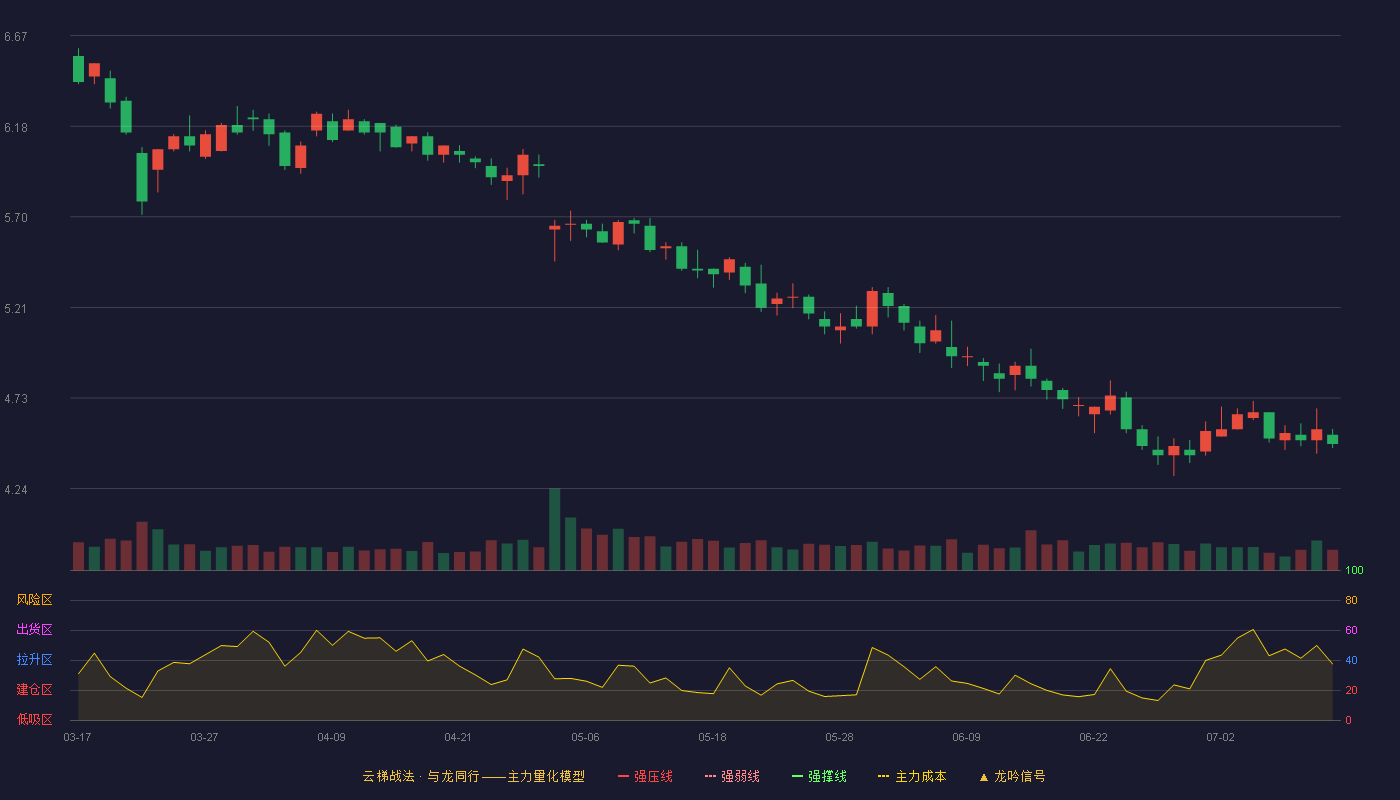Click the 05-06 date axis label
This screenshot has height=800, width=1400.
tap(585, 737)
